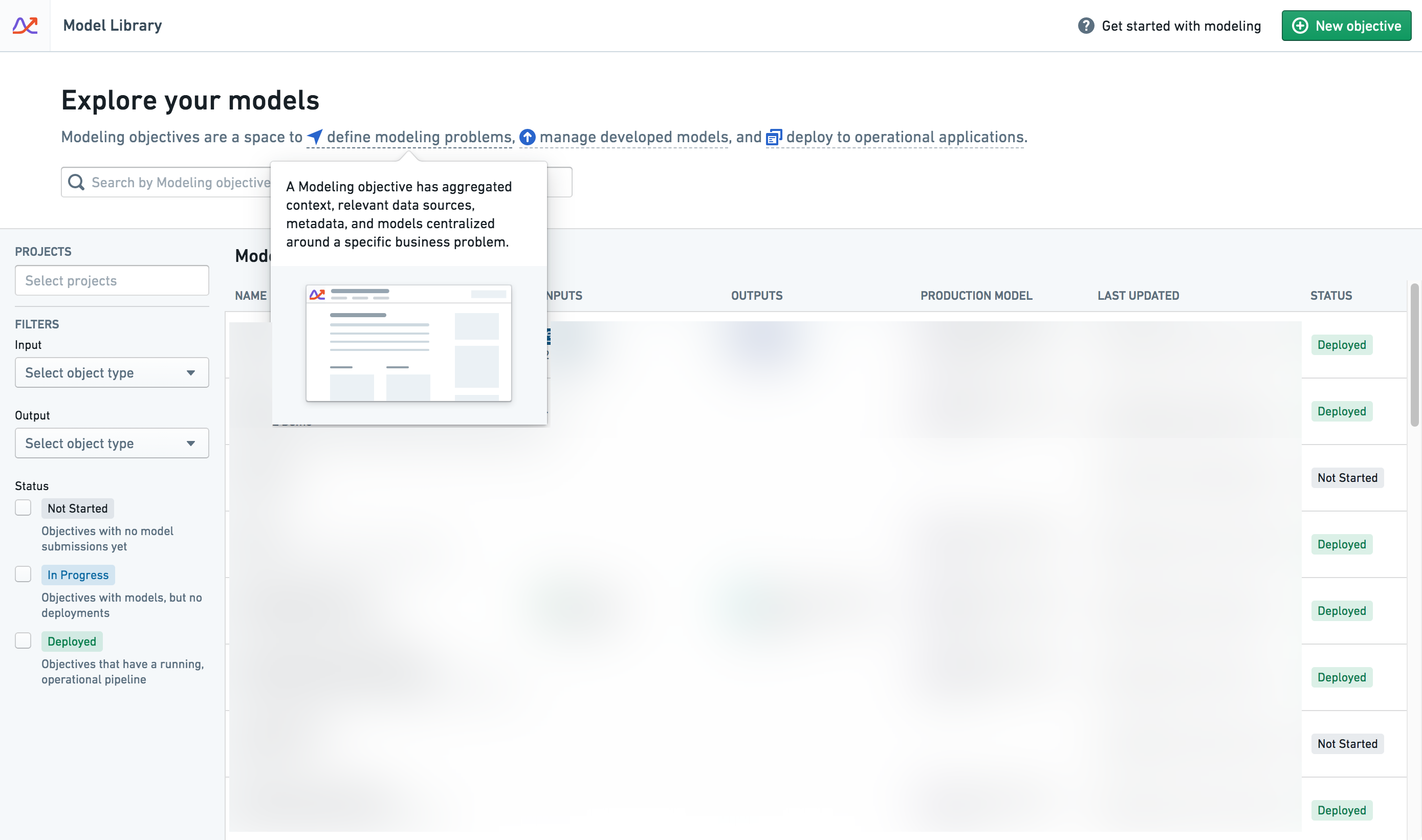Select the Projects dropdown filter
The width and height of the screenshot is (1422, 840).
click(x=111, y=280)
